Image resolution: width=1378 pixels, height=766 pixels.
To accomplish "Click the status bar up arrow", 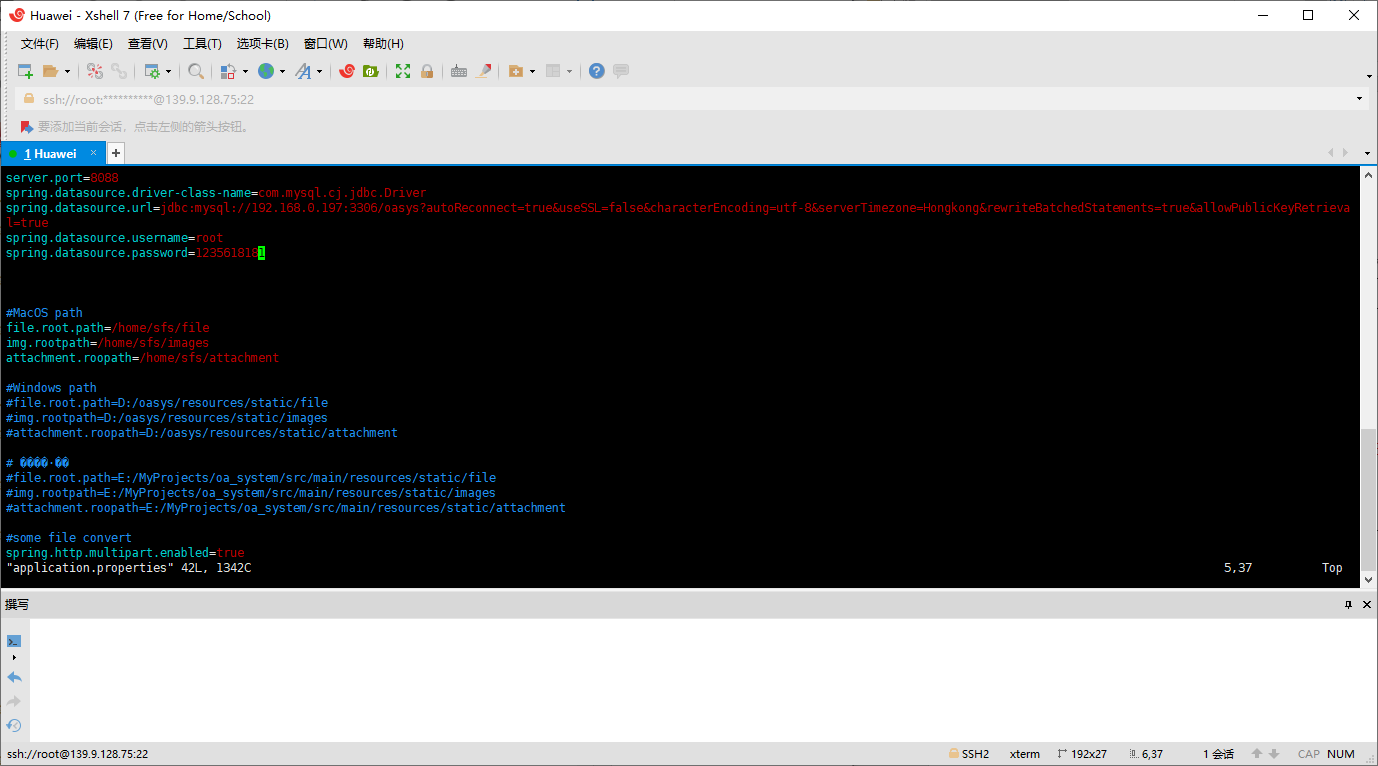I will click(x=1256, y=754).
